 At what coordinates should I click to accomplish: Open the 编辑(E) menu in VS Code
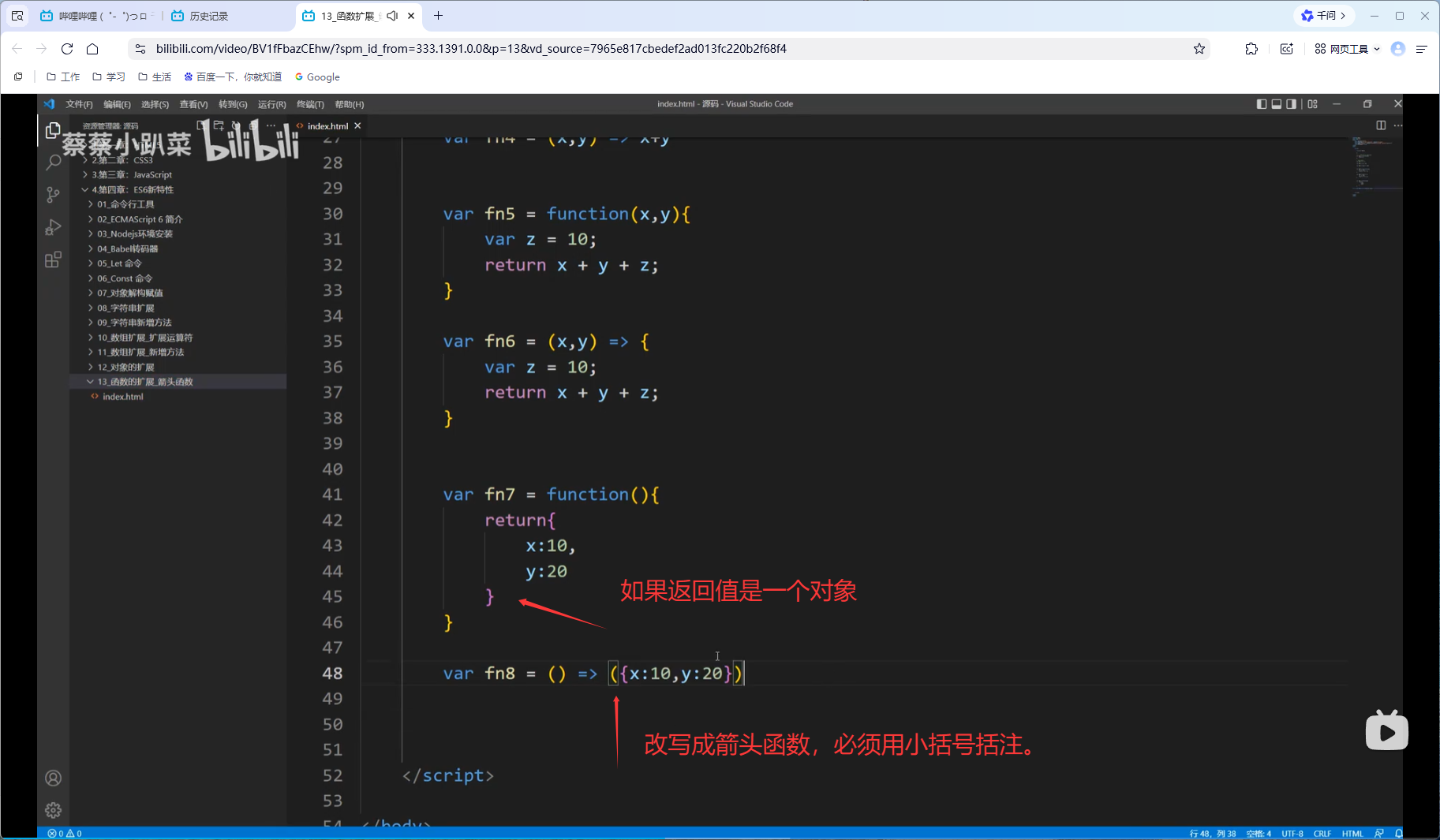[x=117, y=104]
